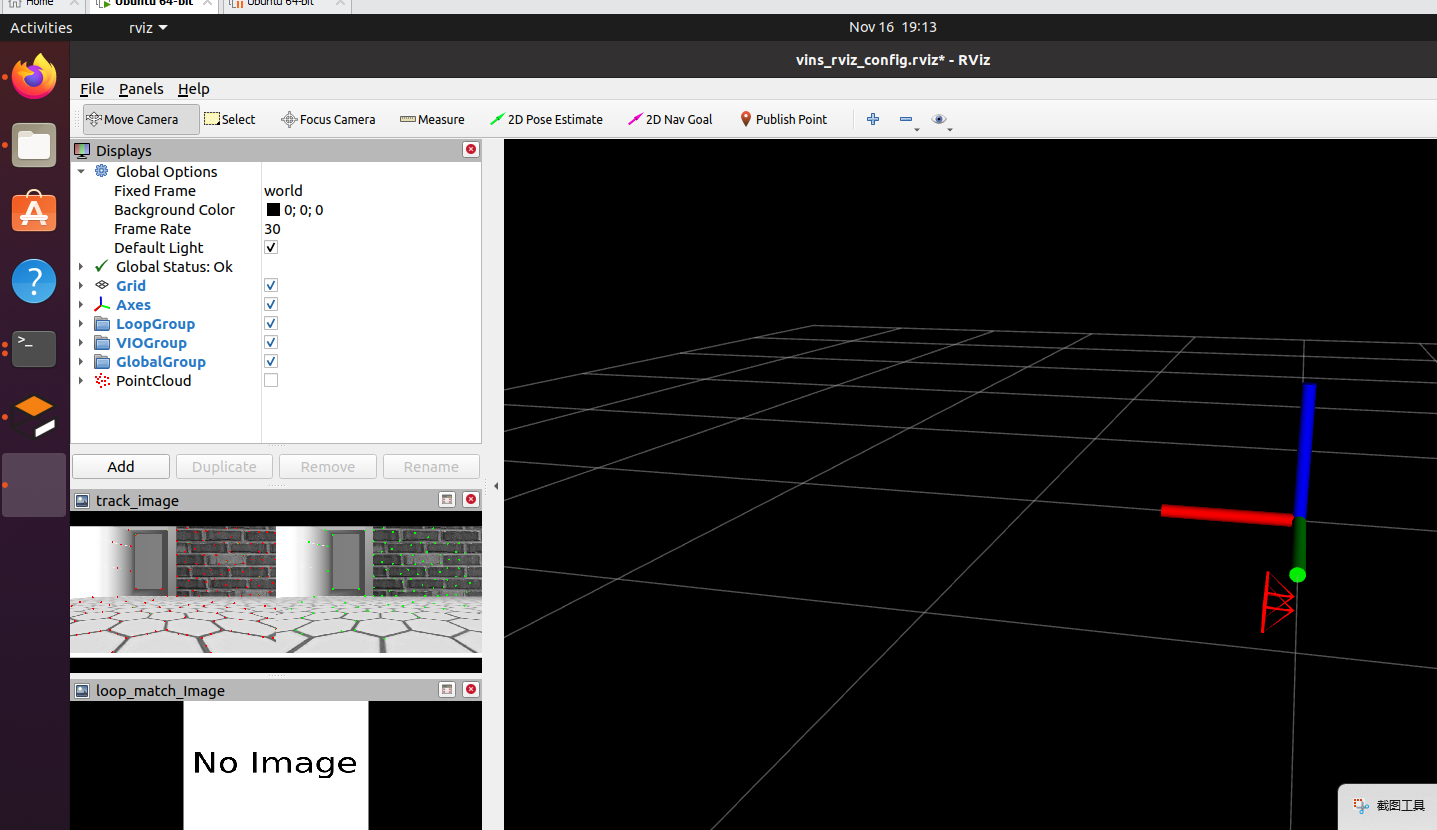The image size is (1437, 830).
Task: Activate the 2D Nav Goal tool
Action: click(x=670, y=119)
